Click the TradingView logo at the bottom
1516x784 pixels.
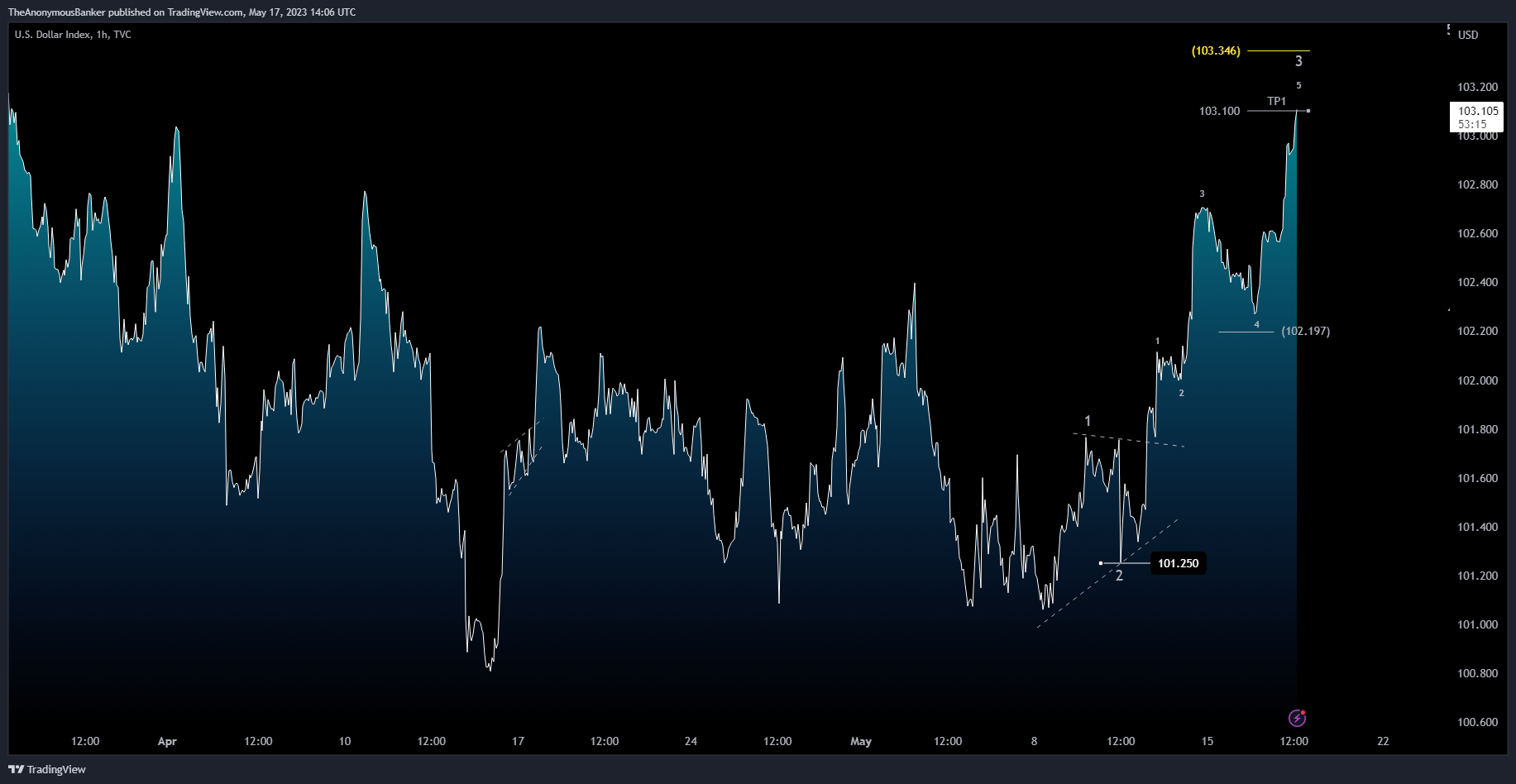[47, 769]
